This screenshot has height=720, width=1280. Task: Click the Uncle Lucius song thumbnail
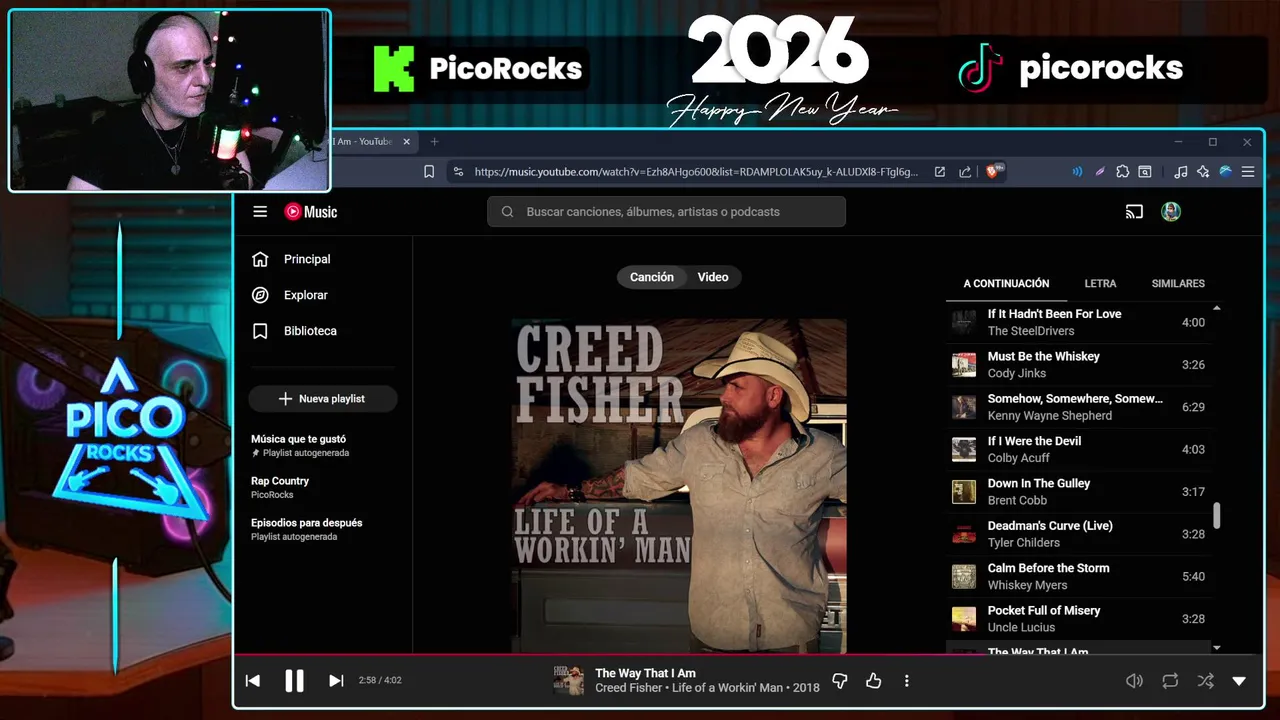point(964,619)
